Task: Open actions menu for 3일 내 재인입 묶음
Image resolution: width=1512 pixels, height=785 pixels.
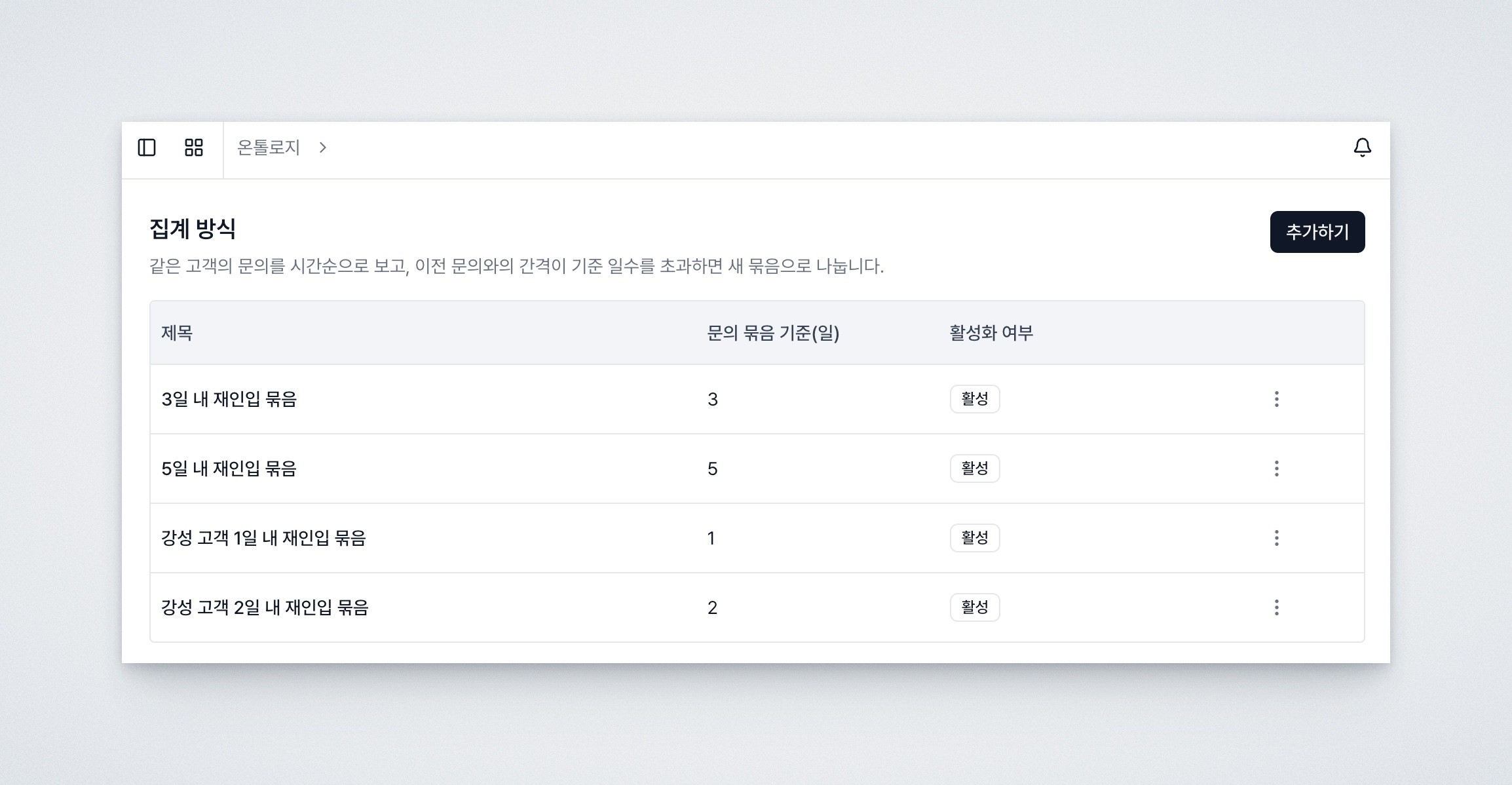Action: (1276, 398)
